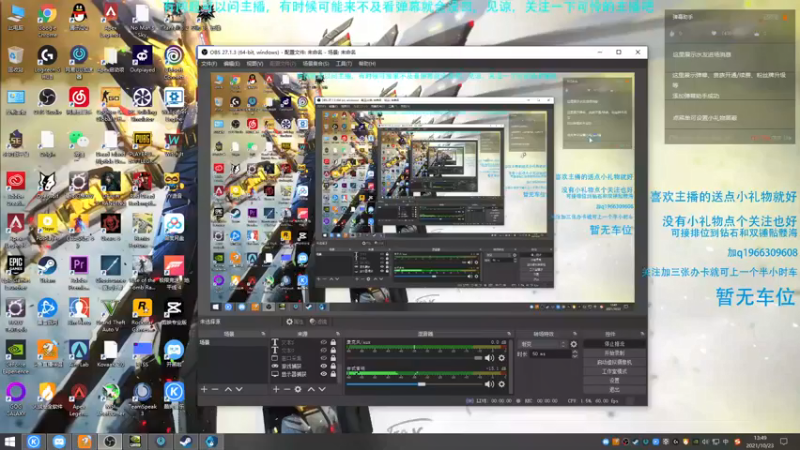
Task: Toggle lock on first text source
Action: click(x=333, y=342)
